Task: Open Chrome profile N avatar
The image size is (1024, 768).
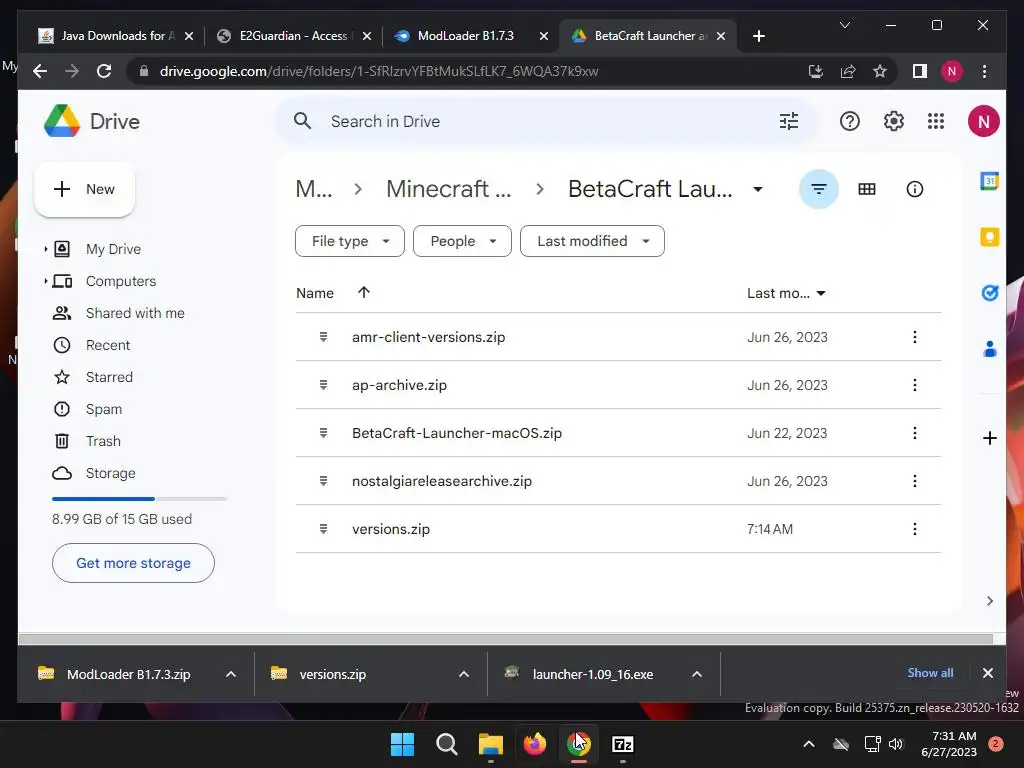Action: click(952, 71)
